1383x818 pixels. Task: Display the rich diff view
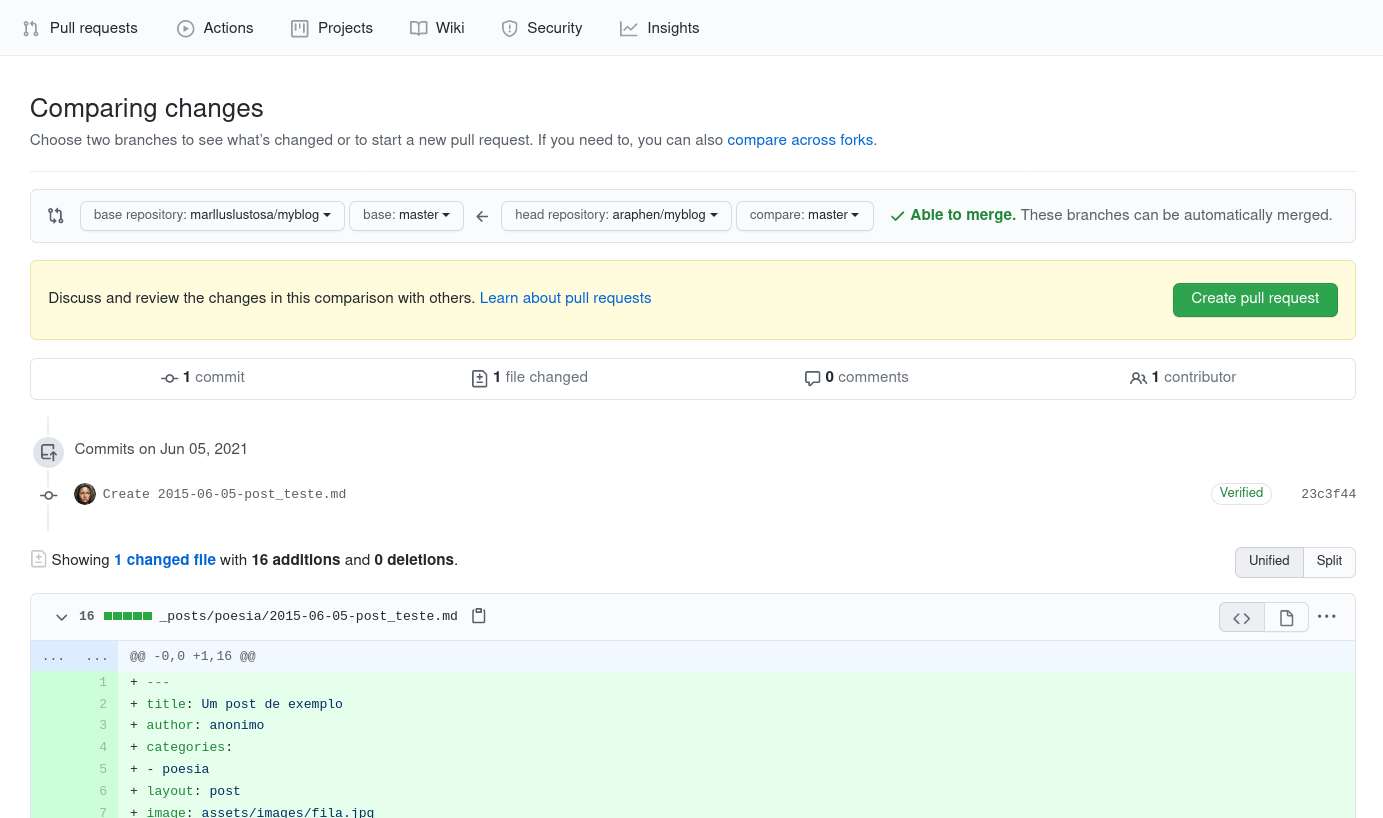pyautogui.click(x=1286, y=618)
